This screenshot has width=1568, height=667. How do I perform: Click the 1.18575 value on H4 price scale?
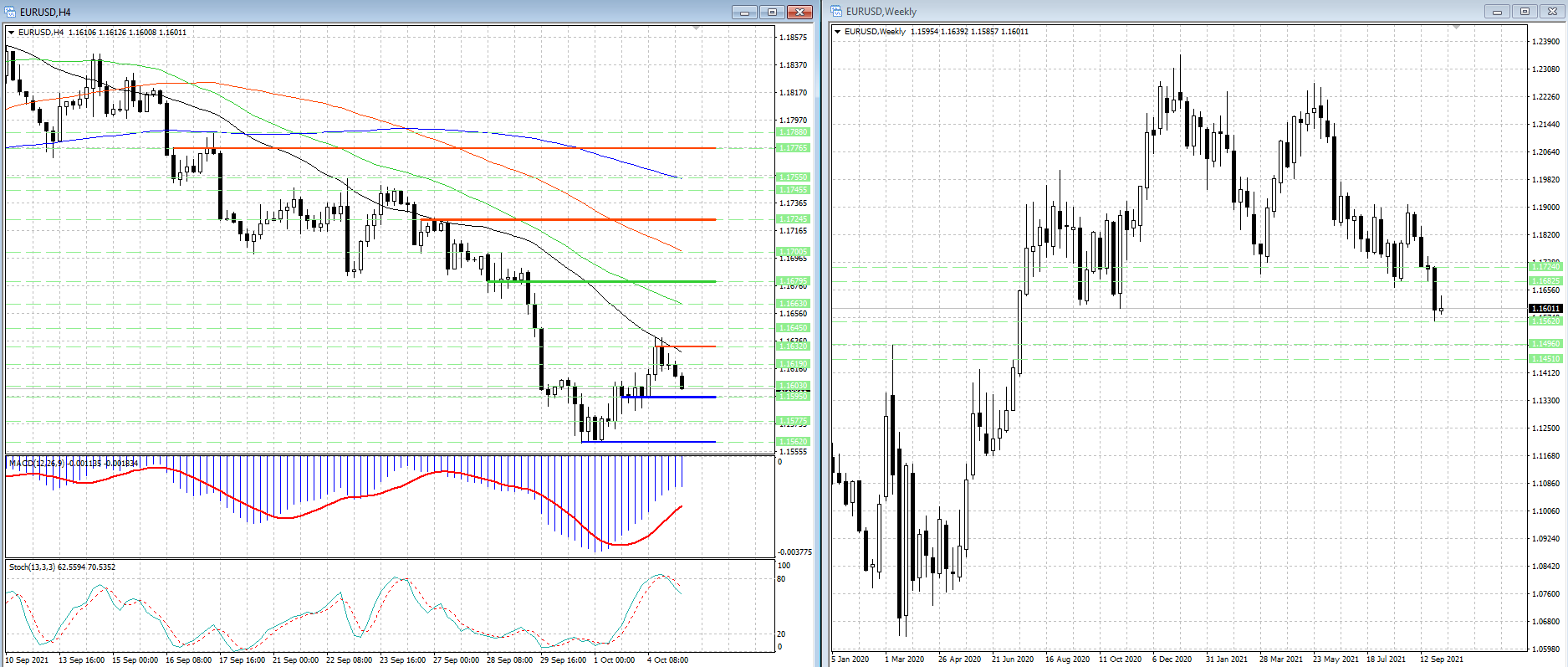[793, 38]
